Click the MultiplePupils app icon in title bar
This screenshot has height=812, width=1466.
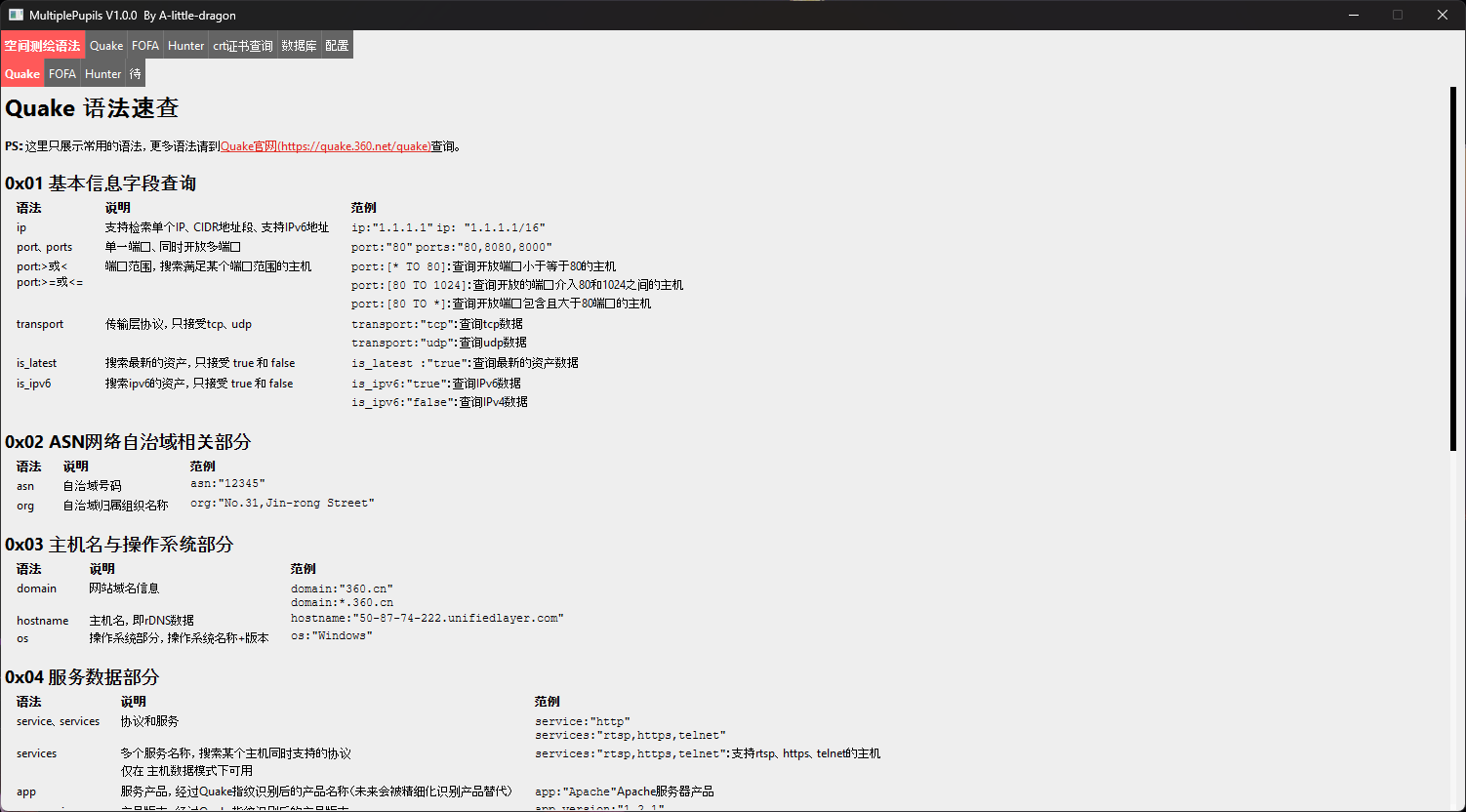[16, 15]
